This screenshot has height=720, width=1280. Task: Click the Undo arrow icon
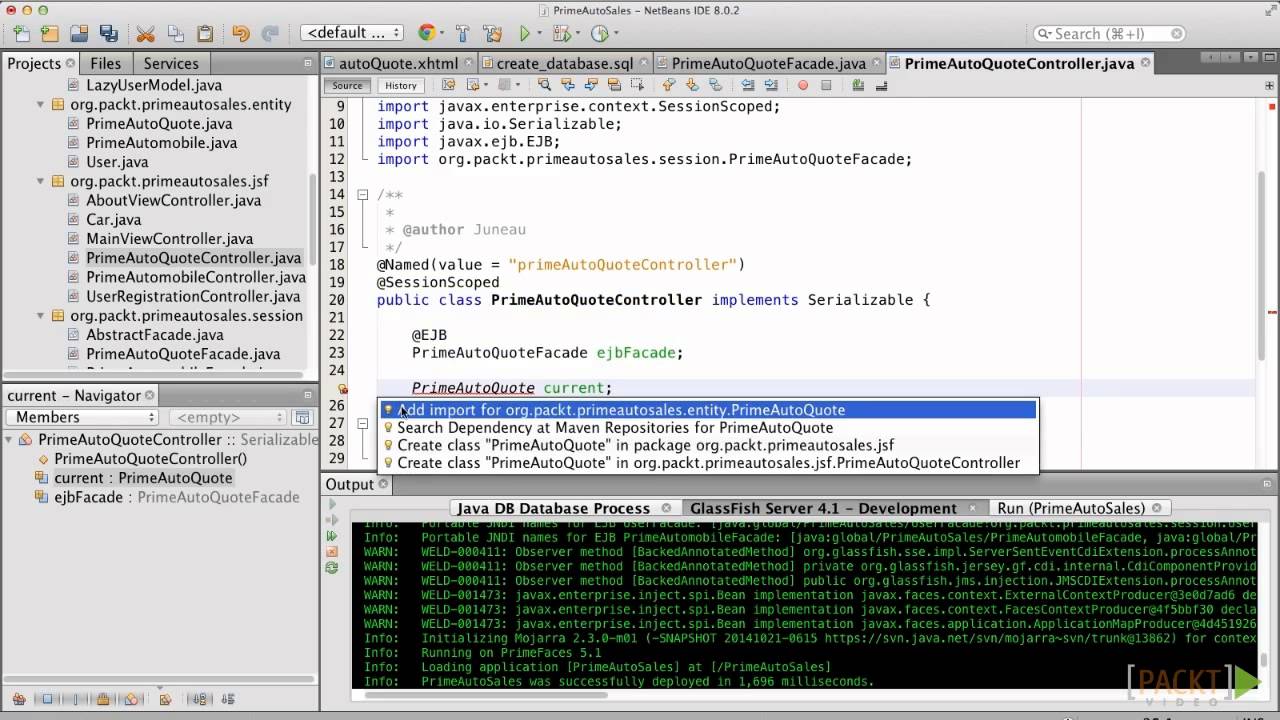click(240, 34)
